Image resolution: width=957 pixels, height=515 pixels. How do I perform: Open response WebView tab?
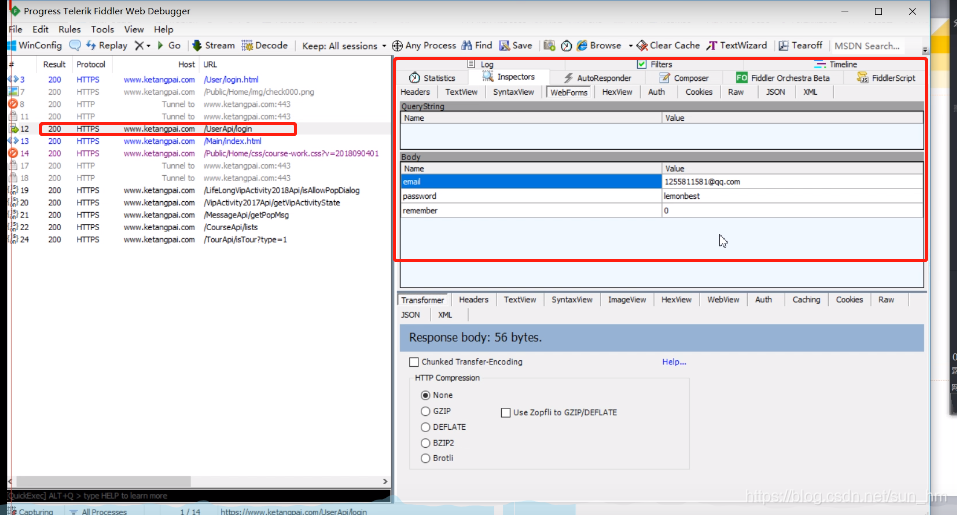[723, 300]
